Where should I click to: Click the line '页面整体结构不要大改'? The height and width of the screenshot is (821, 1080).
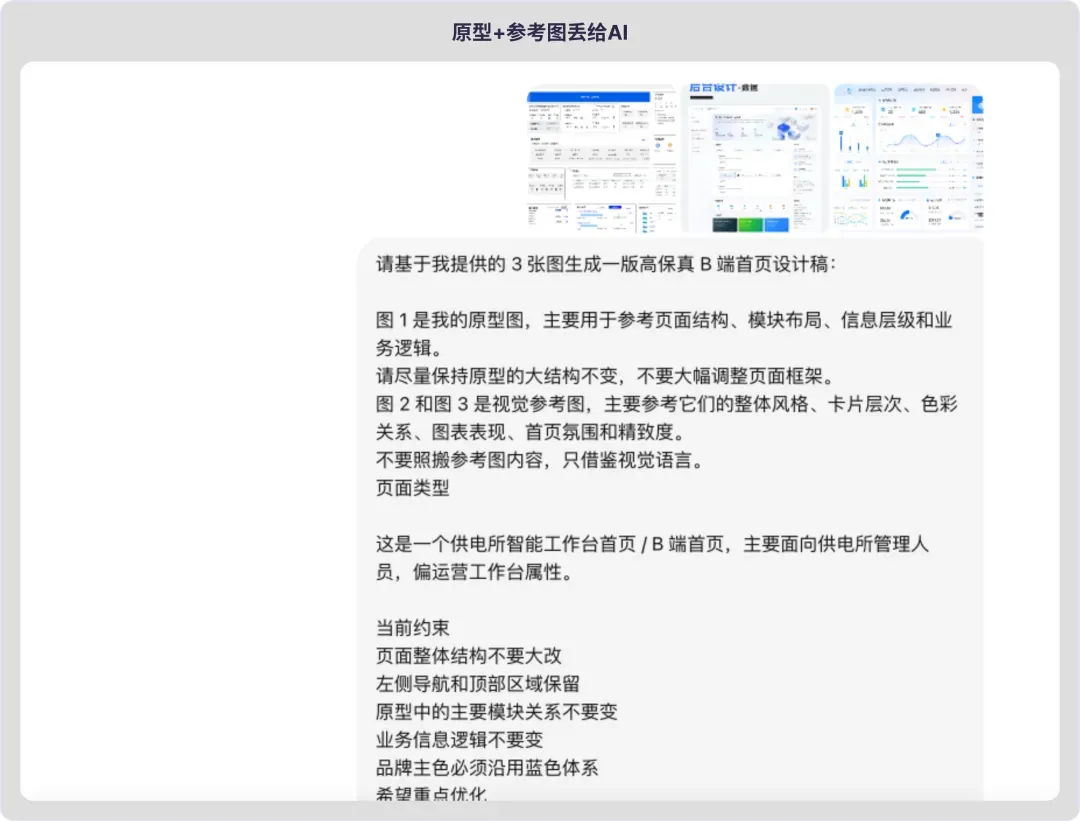(468, 656)
